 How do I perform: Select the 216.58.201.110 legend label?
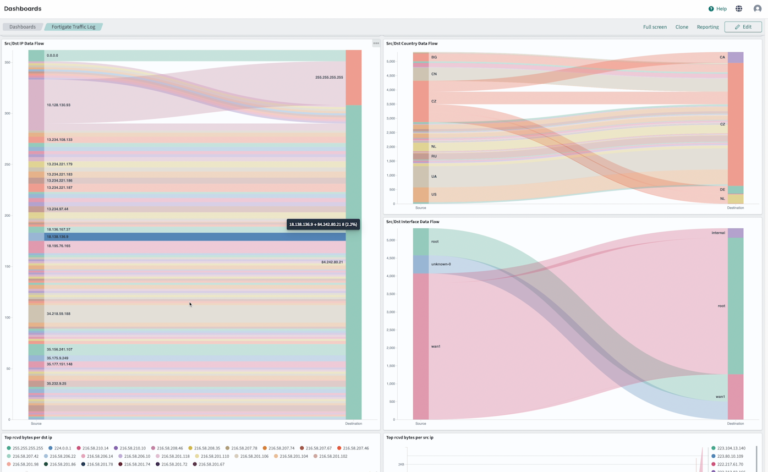(x=215, y=456)
